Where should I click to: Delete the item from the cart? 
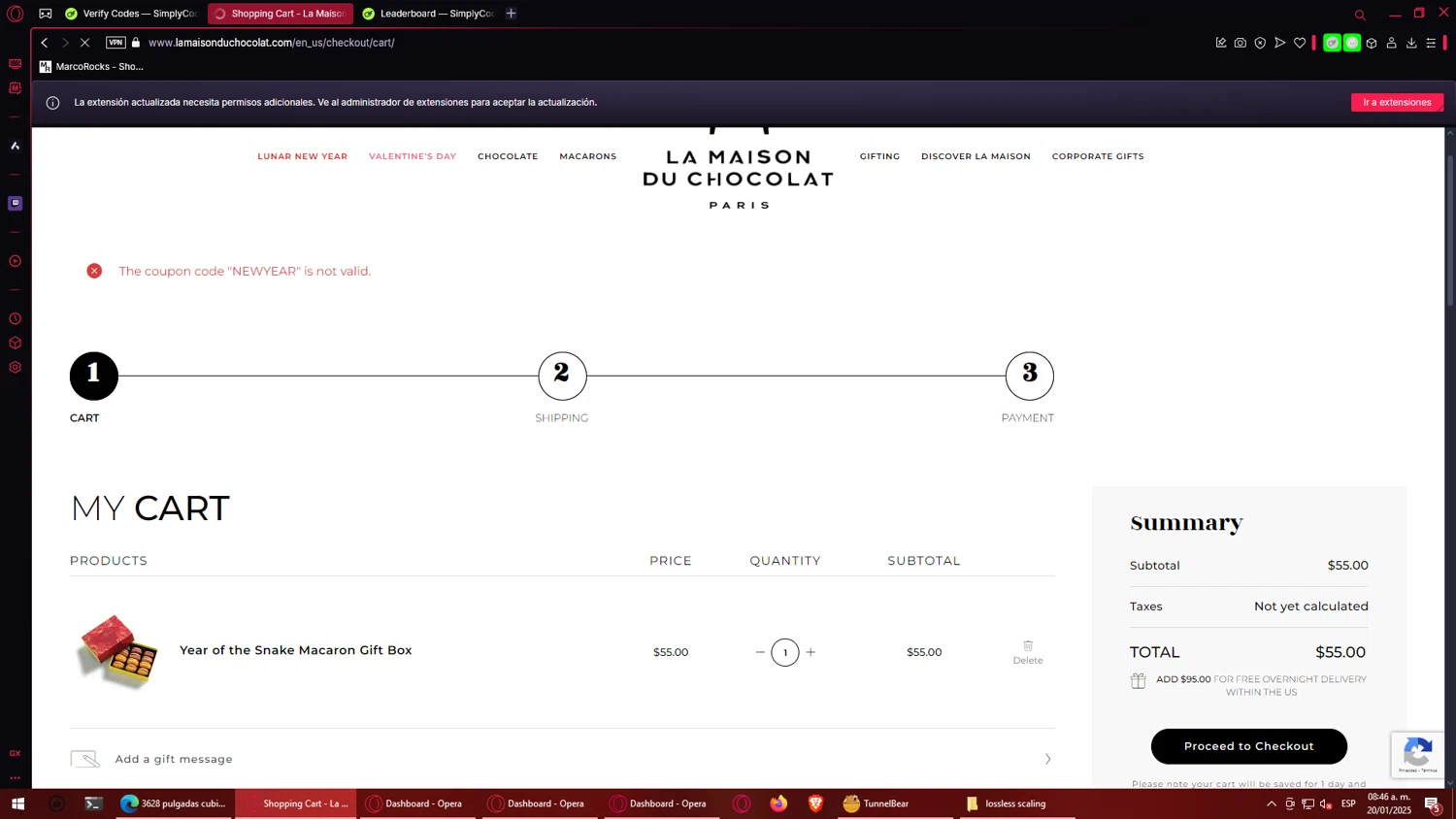1028,652
